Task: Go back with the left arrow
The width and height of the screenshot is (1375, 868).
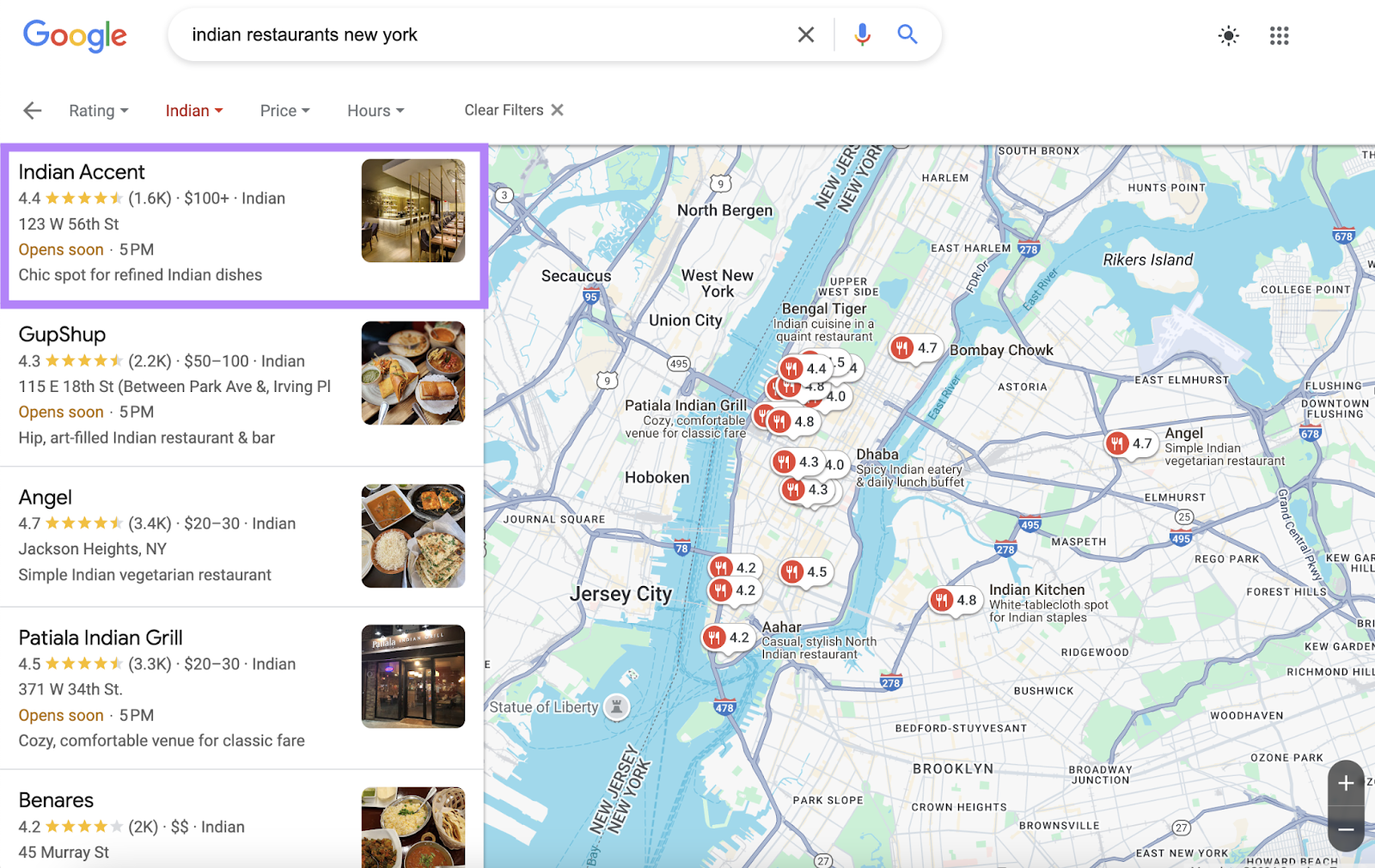Action: click(x=32, y=110)
